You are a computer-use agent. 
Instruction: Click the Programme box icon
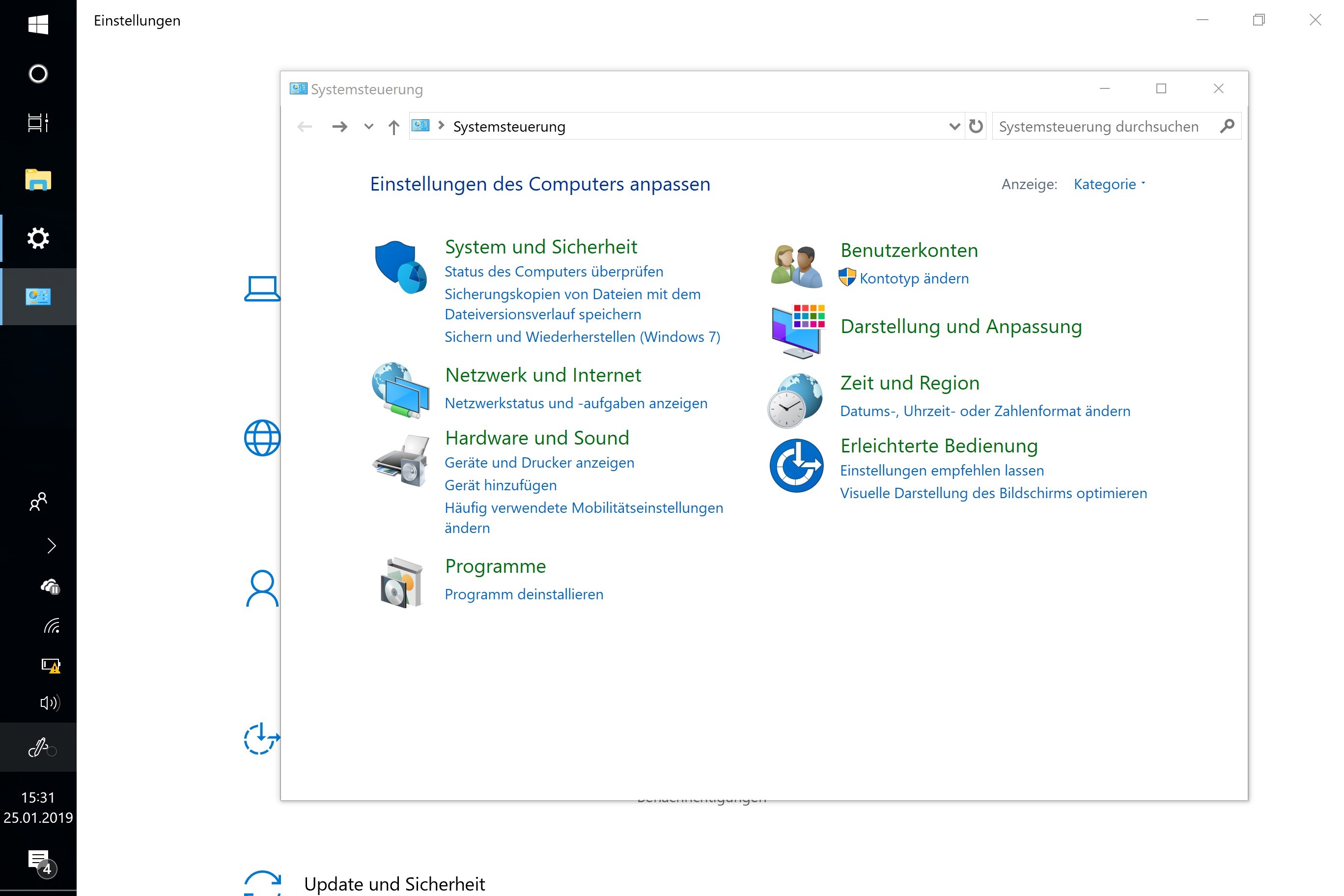pyautogui.click(x=401, y=582)
